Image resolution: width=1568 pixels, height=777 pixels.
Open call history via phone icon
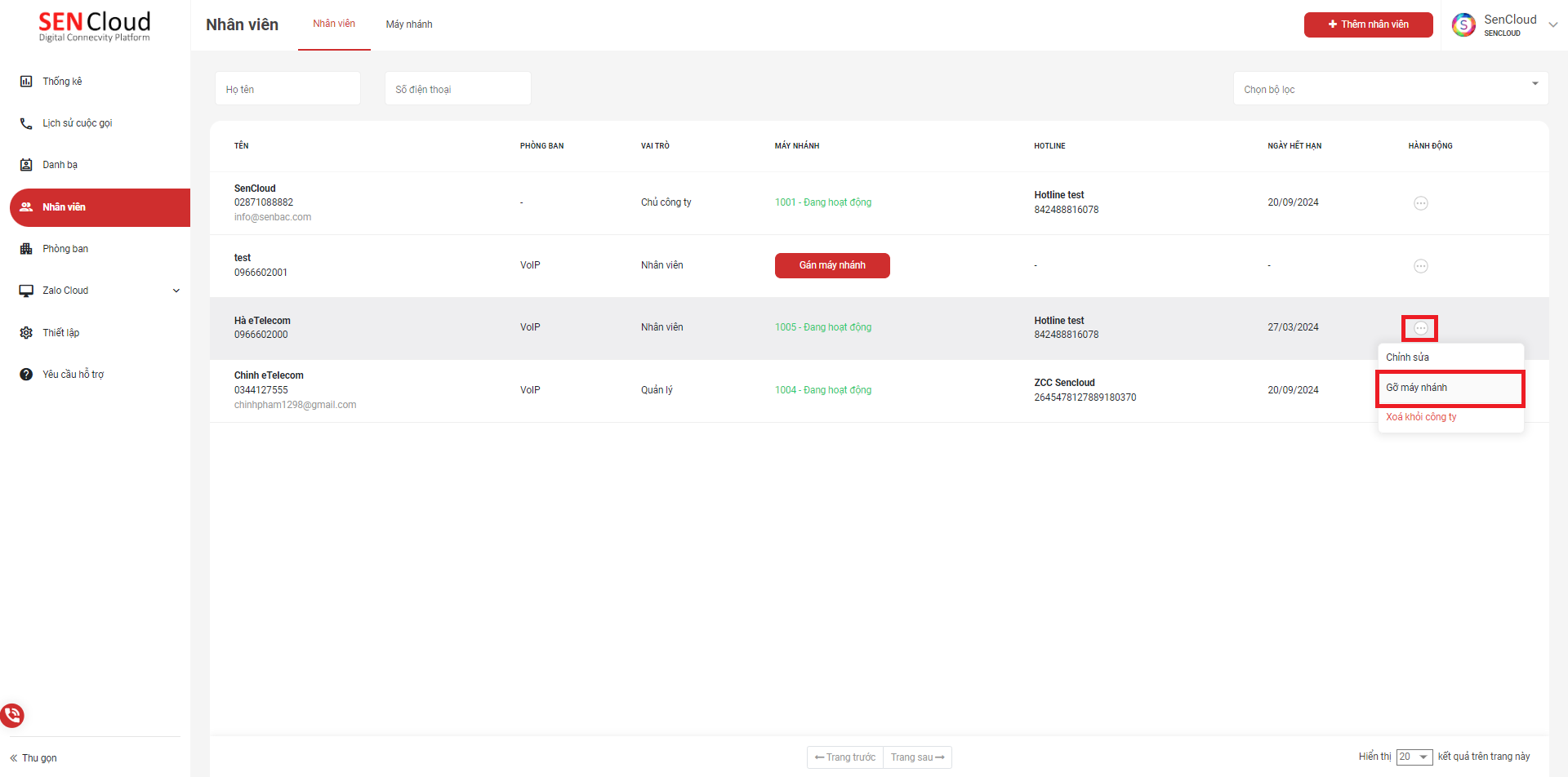point(26,123)
